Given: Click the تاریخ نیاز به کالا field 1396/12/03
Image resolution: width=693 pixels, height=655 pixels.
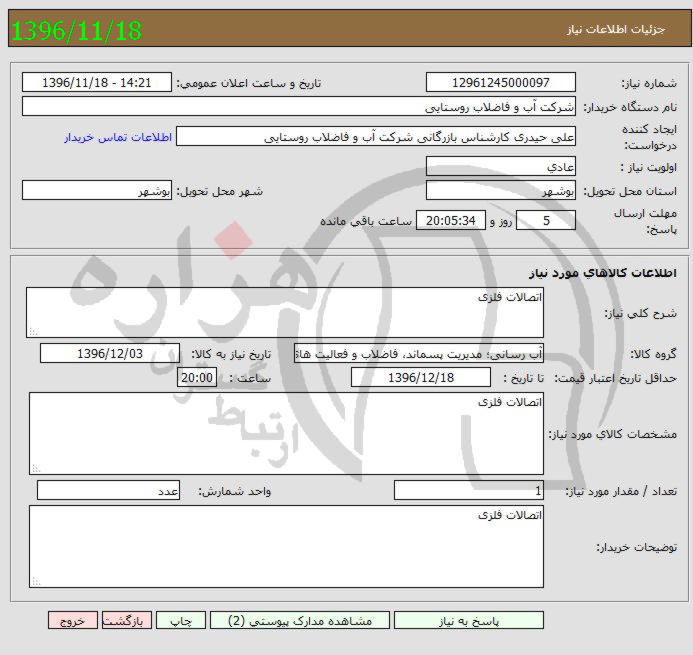Looking at the screenshot, I should [x=110, y=354].
